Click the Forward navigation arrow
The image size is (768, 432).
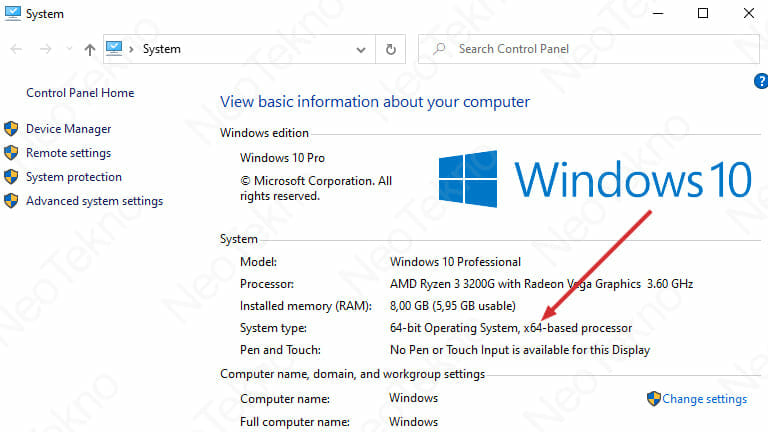pyautogui.click(x=46, y=49)
